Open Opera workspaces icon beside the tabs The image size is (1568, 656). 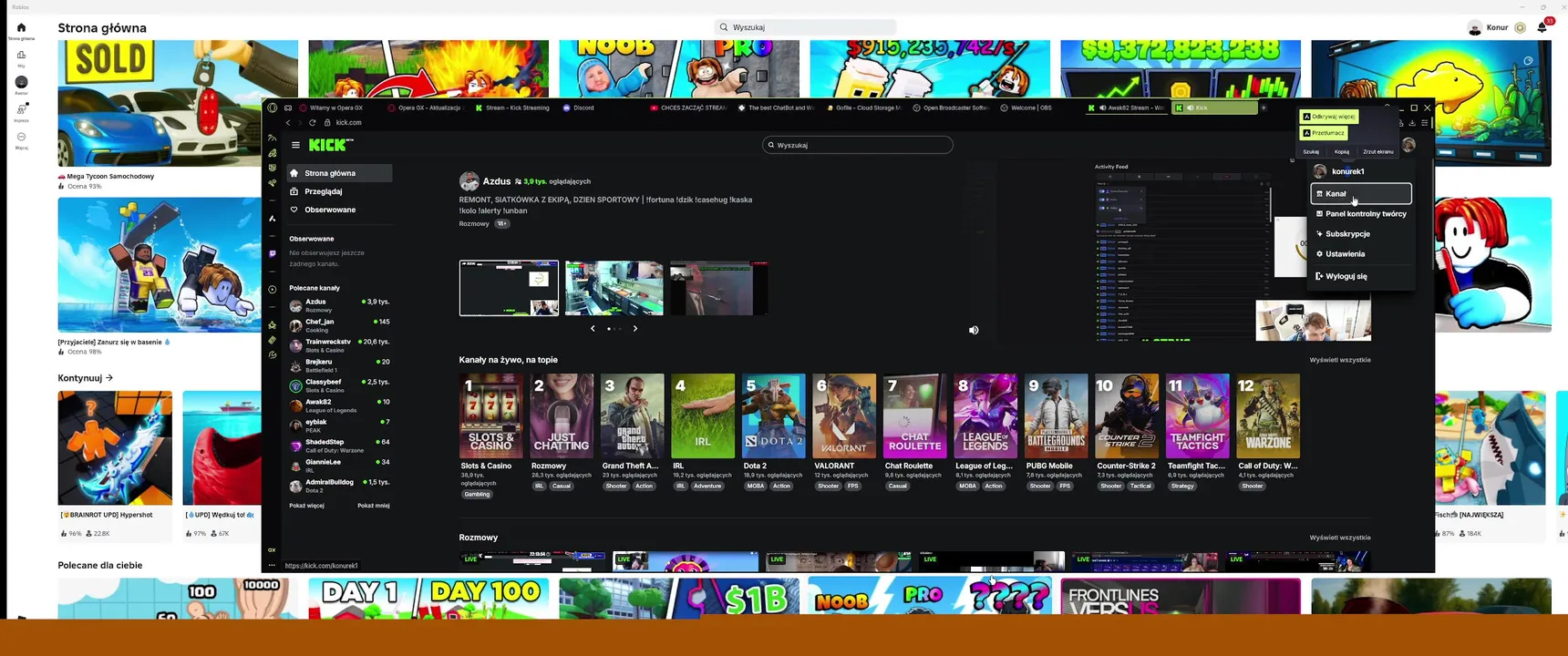click(288, 108)
